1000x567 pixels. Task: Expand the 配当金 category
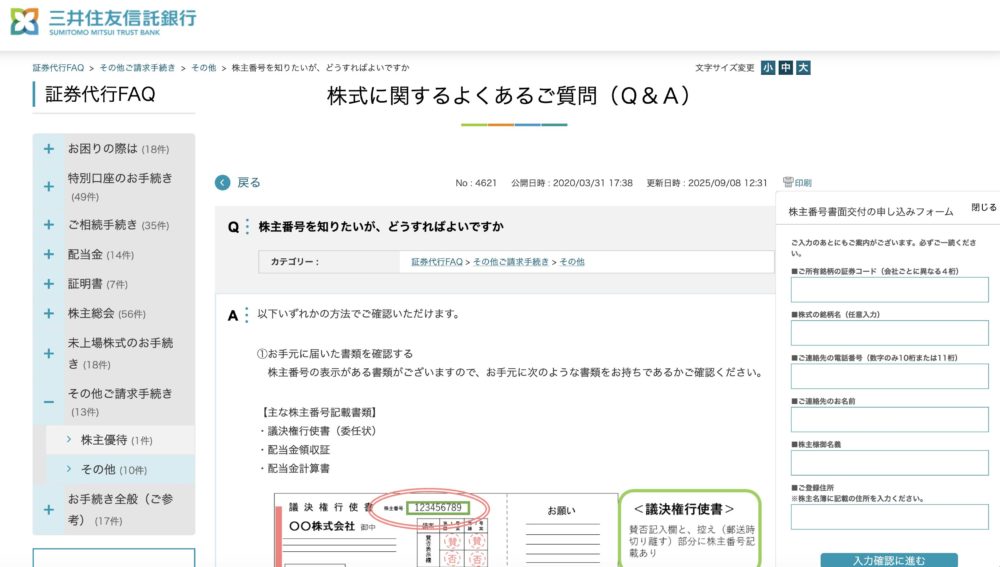point(48,255)
